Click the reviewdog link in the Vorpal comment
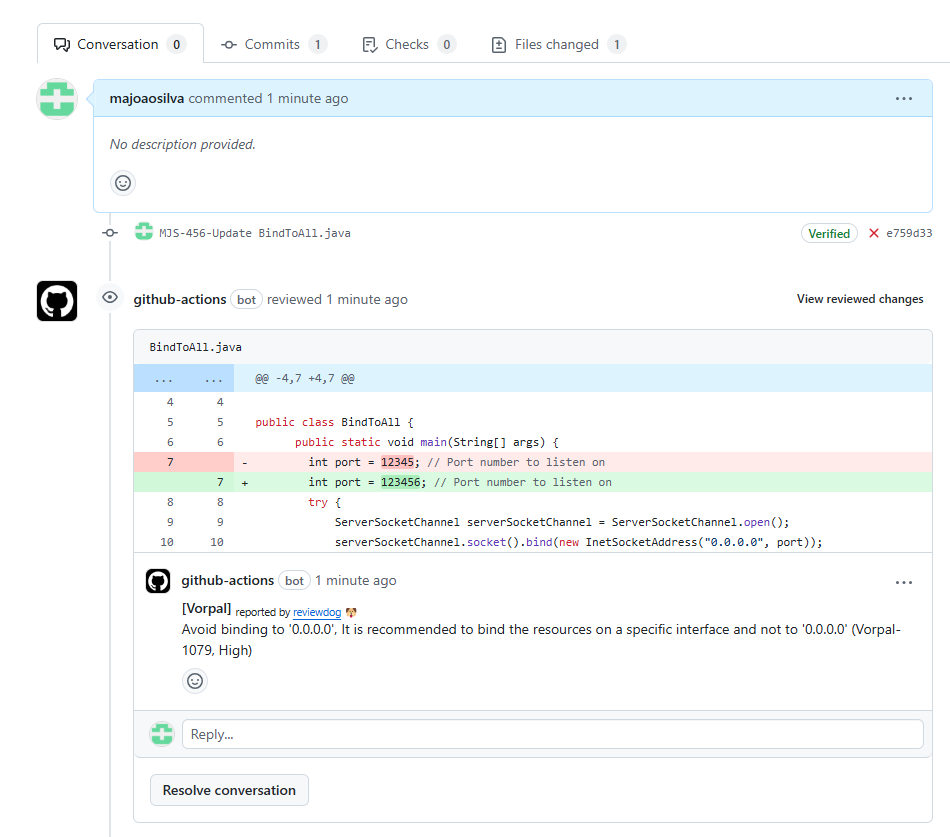The height and width of the screenshot is (837, 950). 317,612
